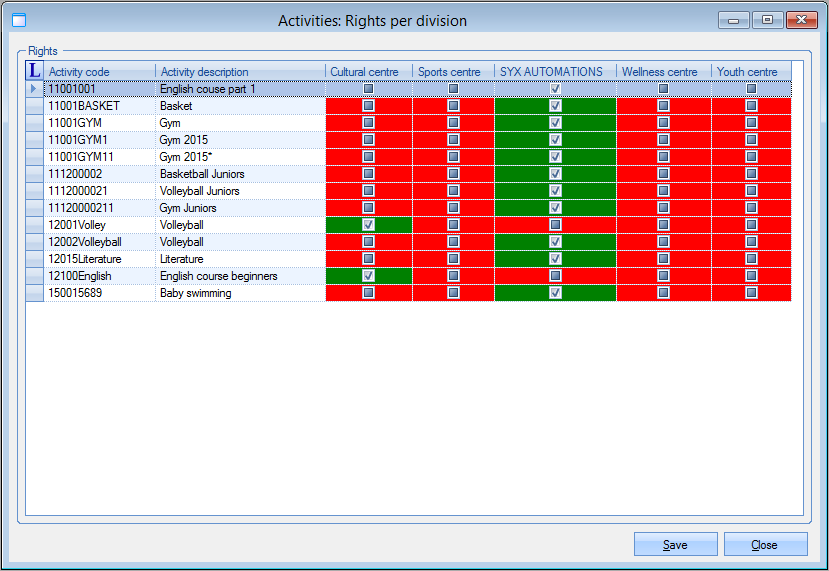Select the 1112000021 activity code cell
The width and height of the screenshot is (829, 571).
click(x=100, y=191)
